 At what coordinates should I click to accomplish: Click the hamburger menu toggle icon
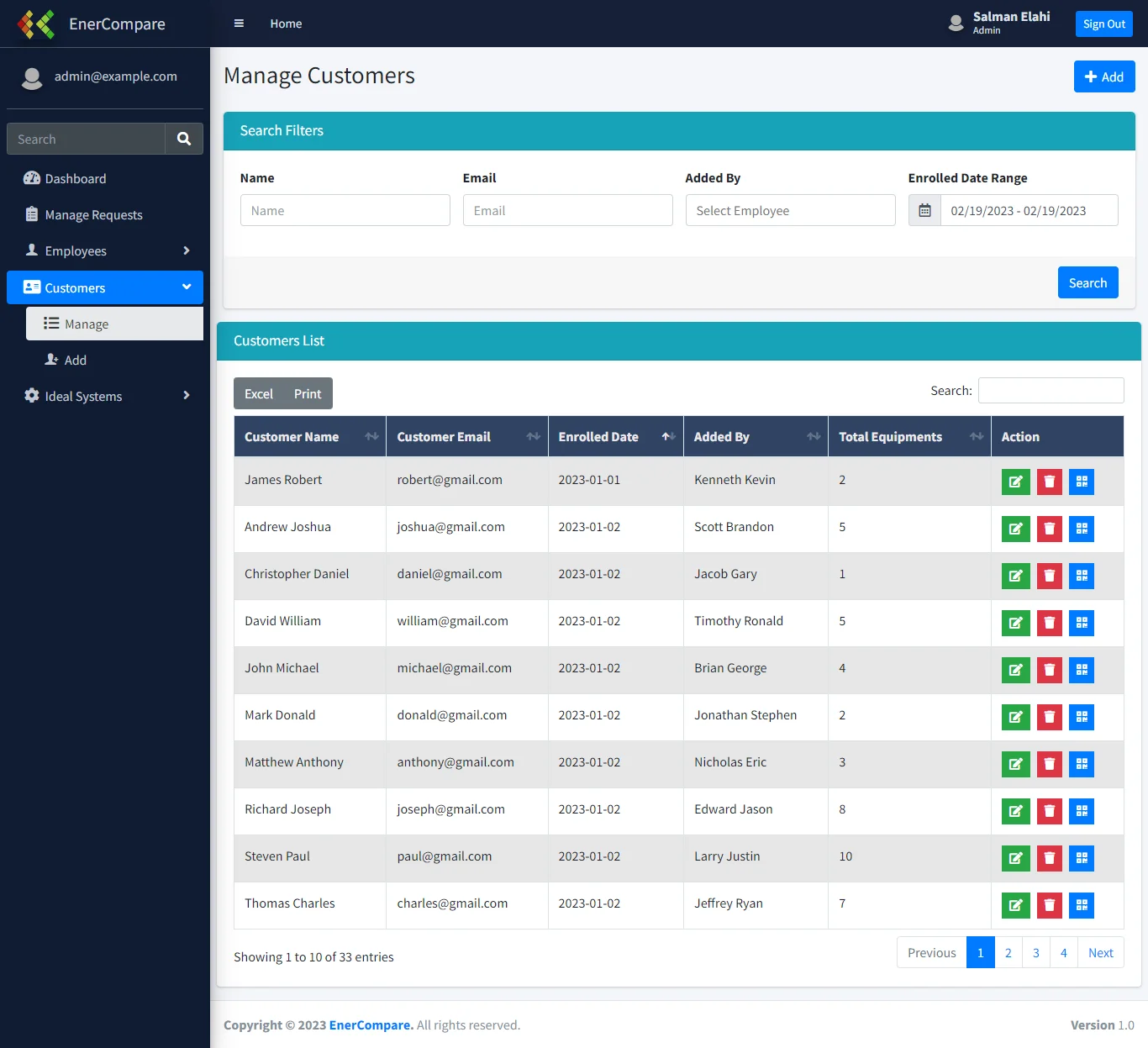(x=239, y=24)
